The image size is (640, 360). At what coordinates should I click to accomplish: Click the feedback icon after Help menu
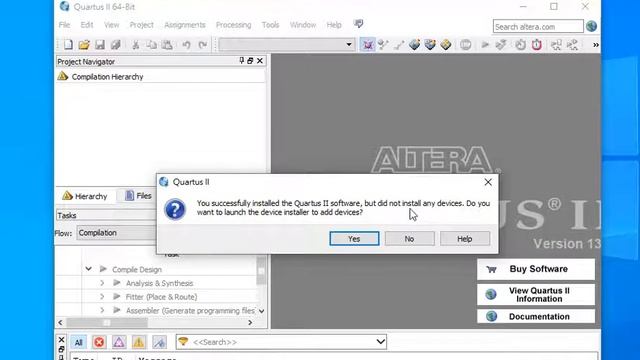(x=358, y=24)
